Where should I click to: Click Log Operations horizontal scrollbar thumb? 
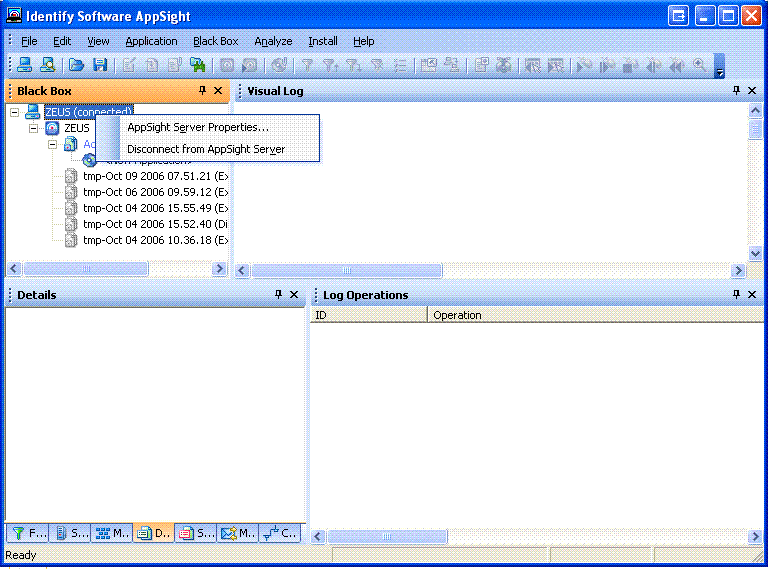pos(387,536)
